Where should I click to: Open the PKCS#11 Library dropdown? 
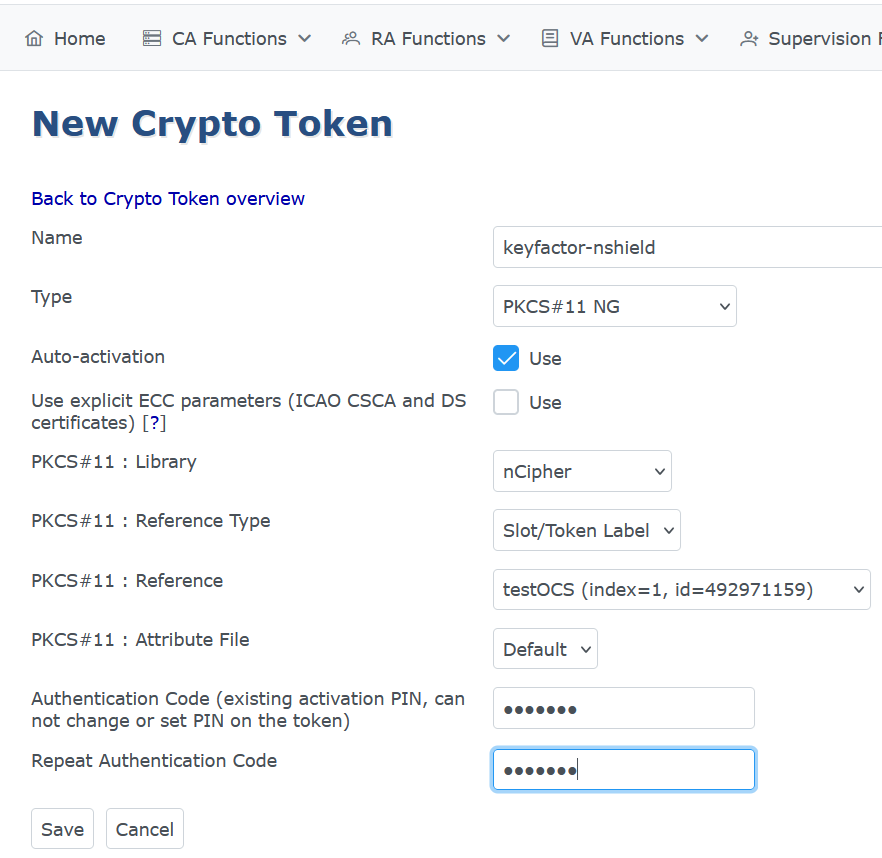coord(581,470)
